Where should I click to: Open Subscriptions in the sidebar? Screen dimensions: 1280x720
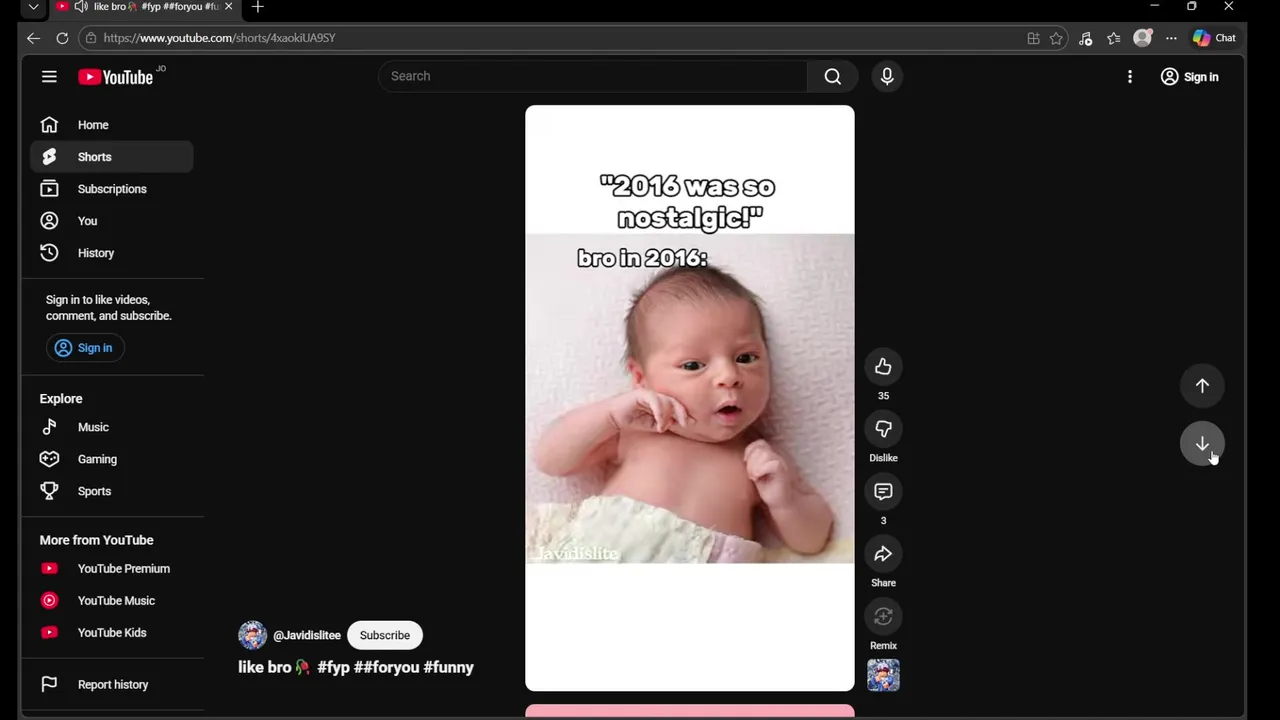111,189
